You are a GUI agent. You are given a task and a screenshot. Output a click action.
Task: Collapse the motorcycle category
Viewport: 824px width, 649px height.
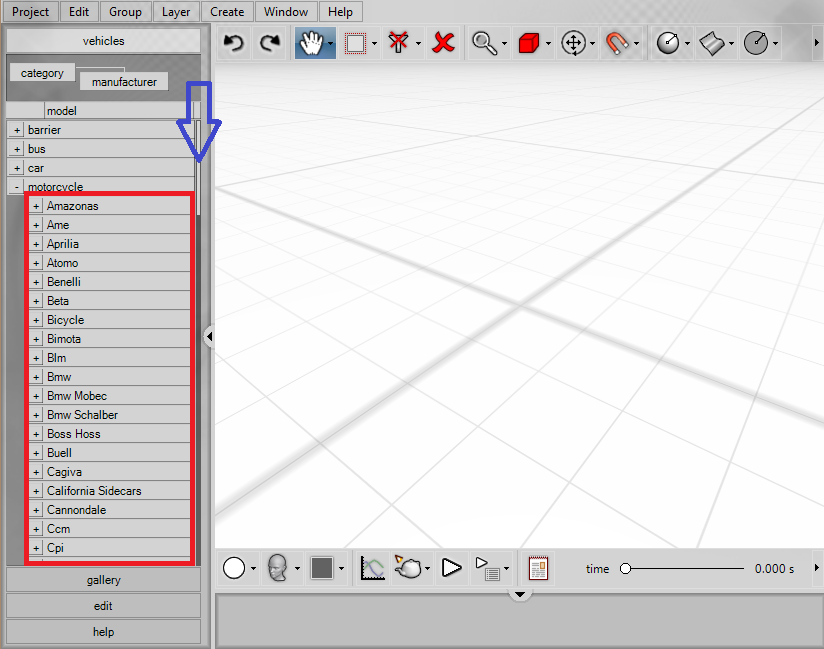(x=17, y=187)
